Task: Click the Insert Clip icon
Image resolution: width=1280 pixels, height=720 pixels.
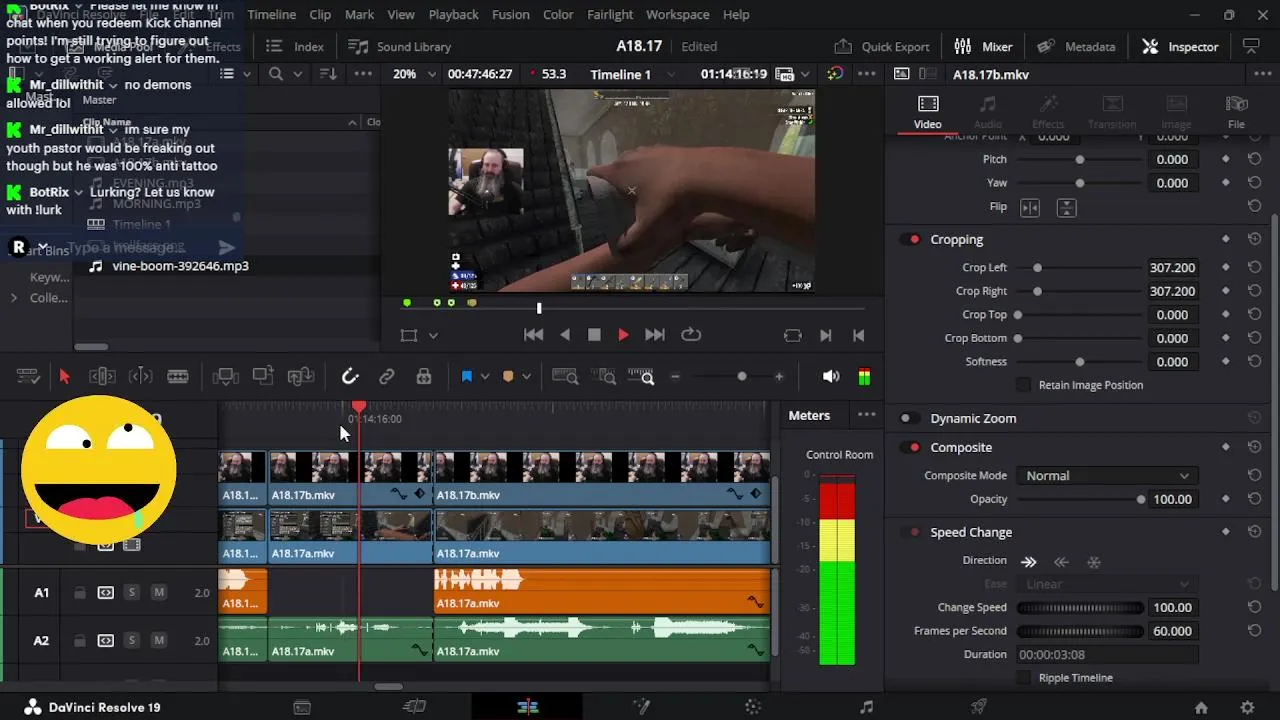Action: pyautogui.click(x=226, y=377)
